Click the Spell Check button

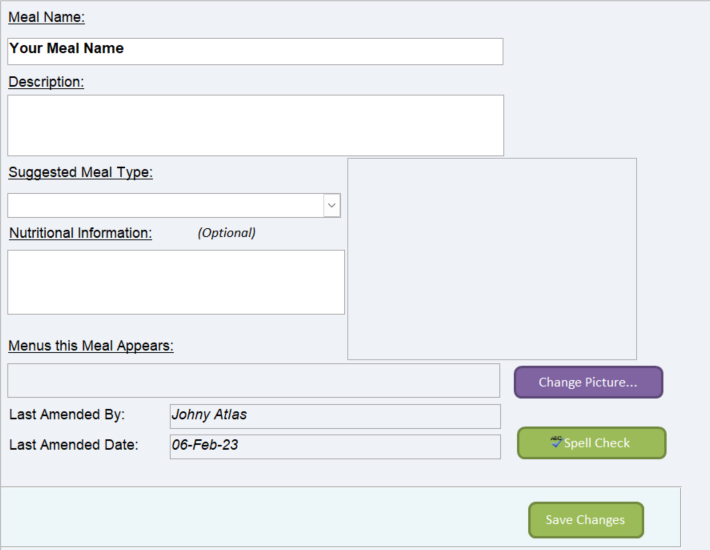coord(591,443)
